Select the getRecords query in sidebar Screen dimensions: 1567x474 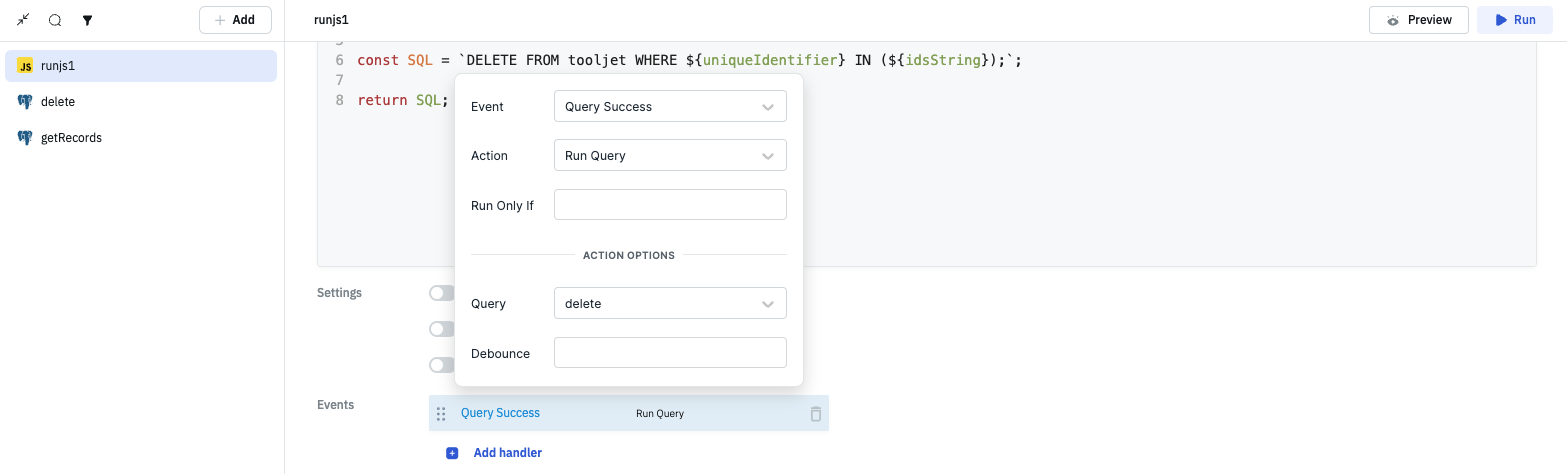point(72,138)
